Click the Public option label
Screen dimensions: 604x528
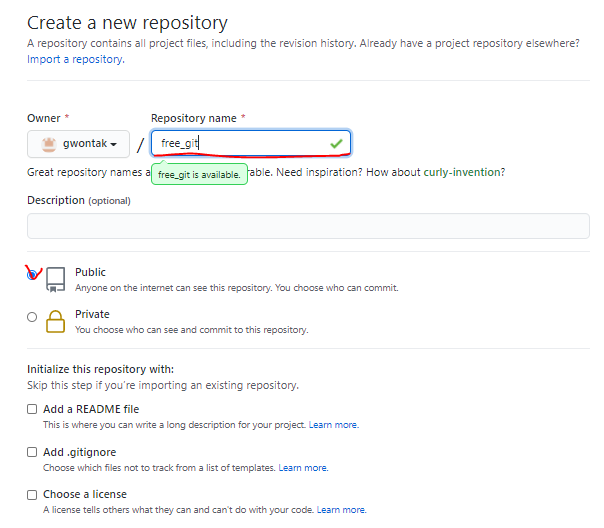pyautogui.click(x=90, y=272)
